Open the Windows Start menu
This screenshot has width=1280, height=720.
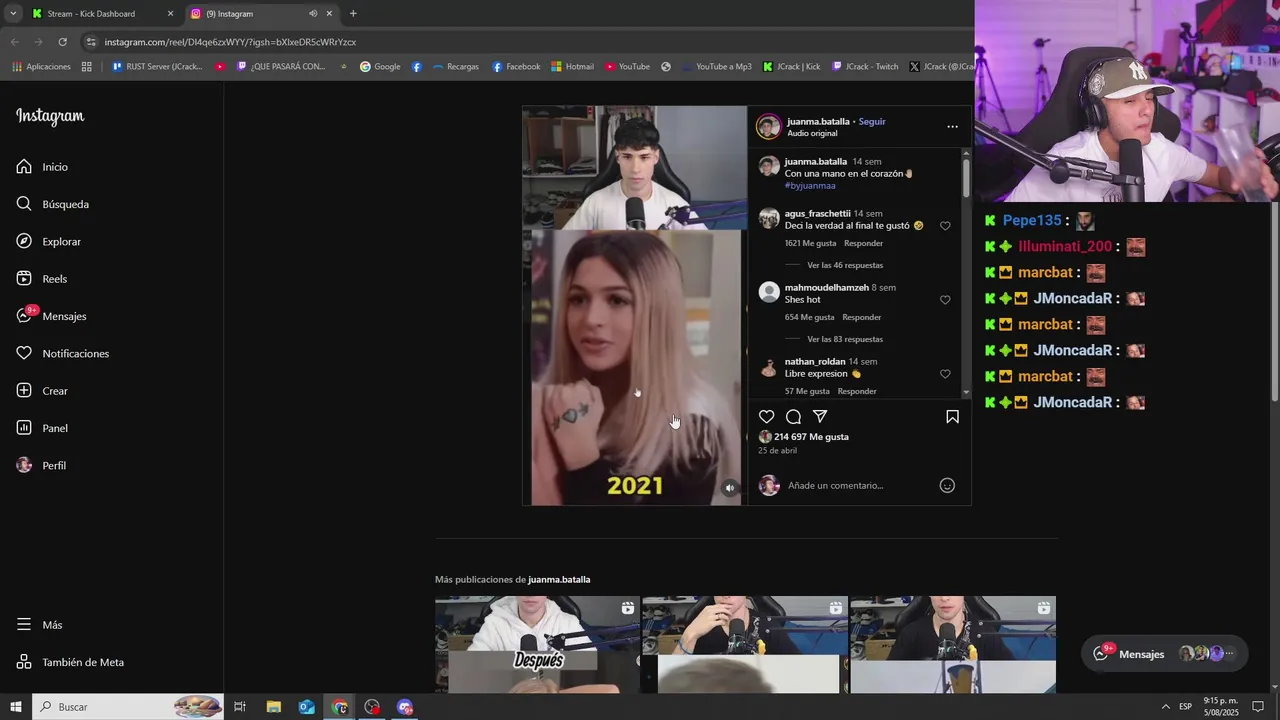pyautogui.click(x=15, y=707)
